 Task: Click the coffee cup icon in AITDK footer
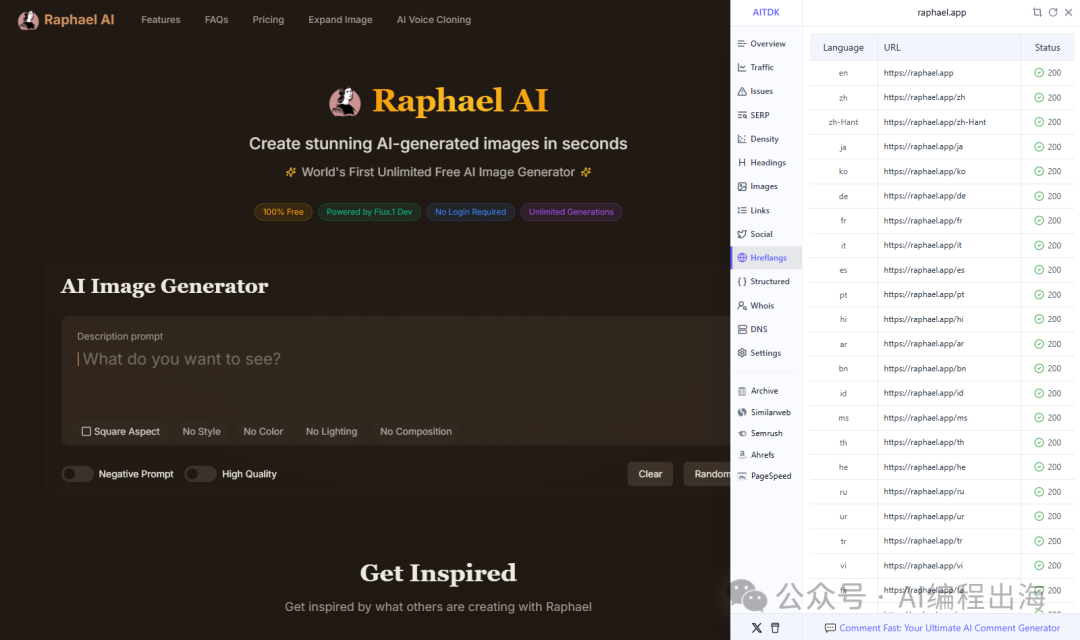[775, 628]
